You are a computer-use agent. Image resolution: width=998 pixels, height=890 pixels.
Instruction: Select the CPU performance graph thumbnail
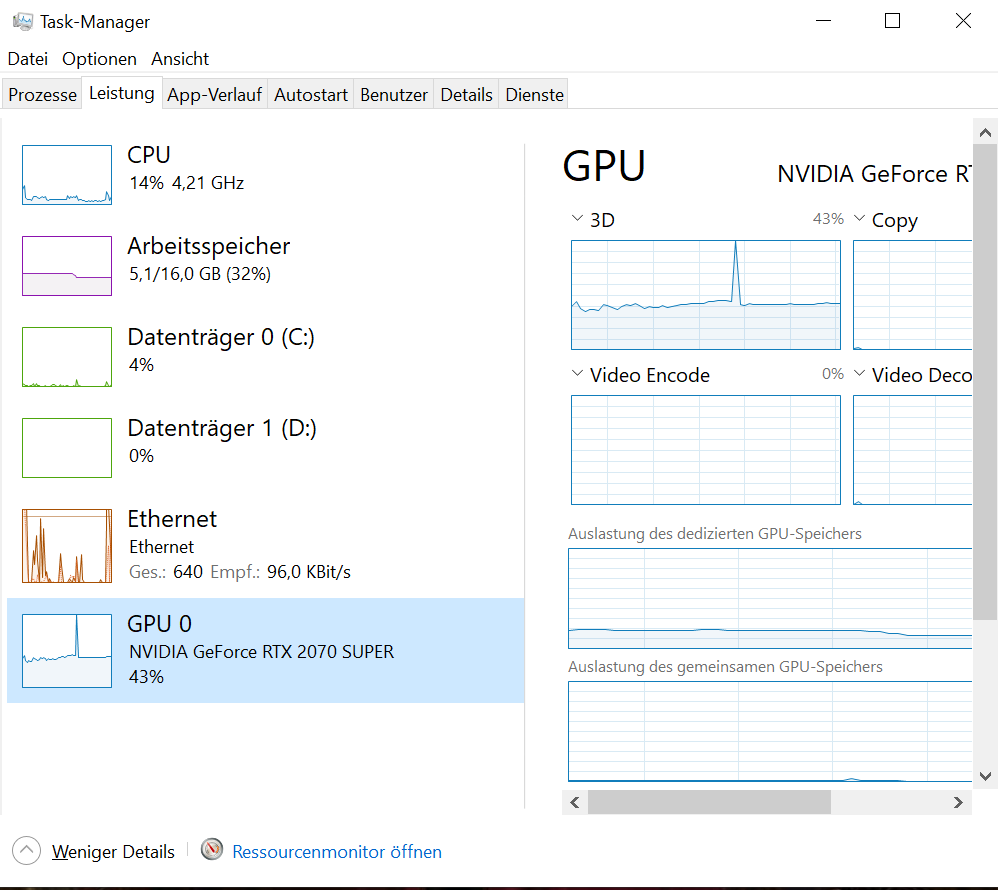click(67, 175)
